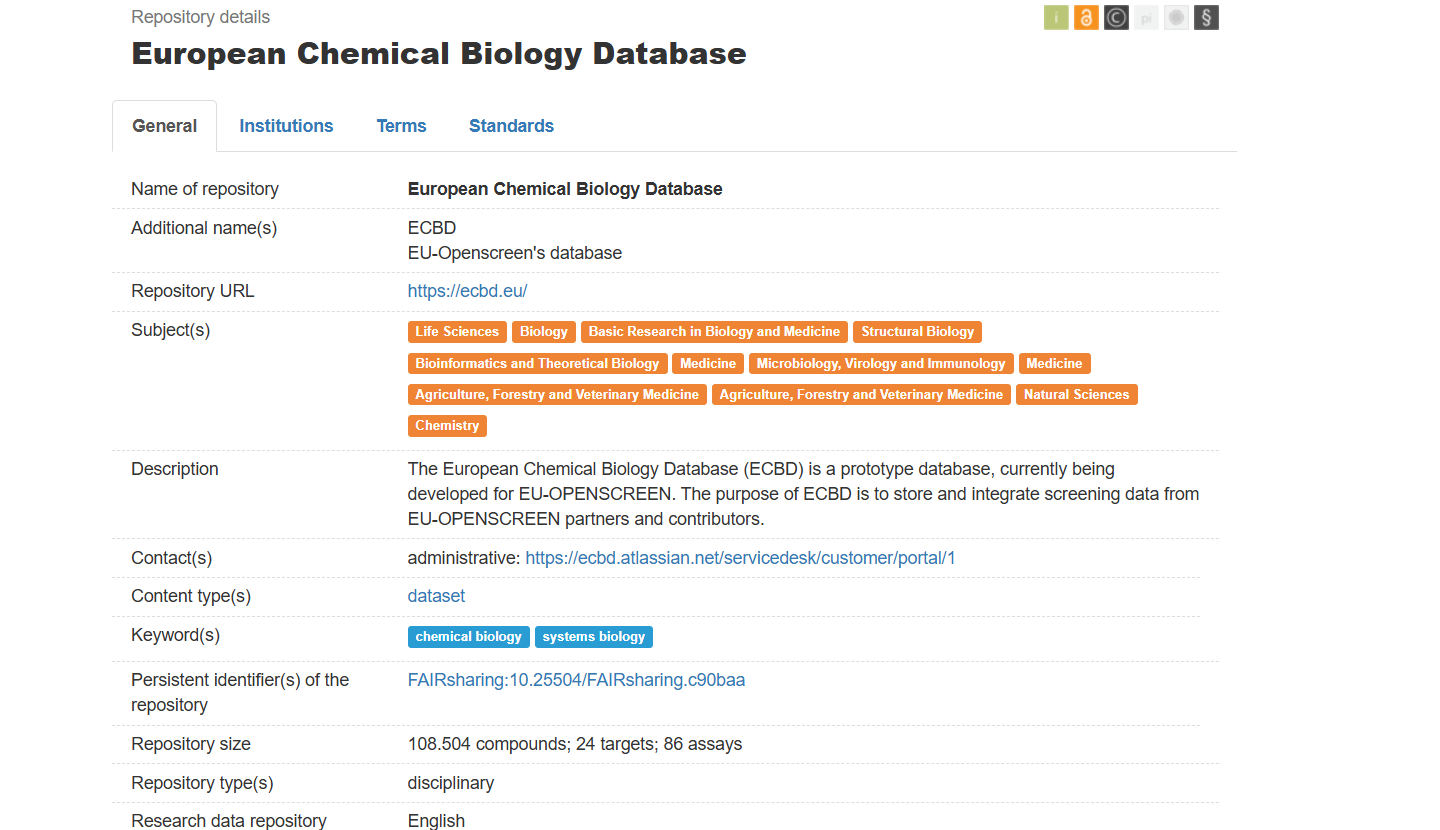This screenshot has height=830, width=1440.
Task: Click the green info icon
Action: click(1056, 17)
